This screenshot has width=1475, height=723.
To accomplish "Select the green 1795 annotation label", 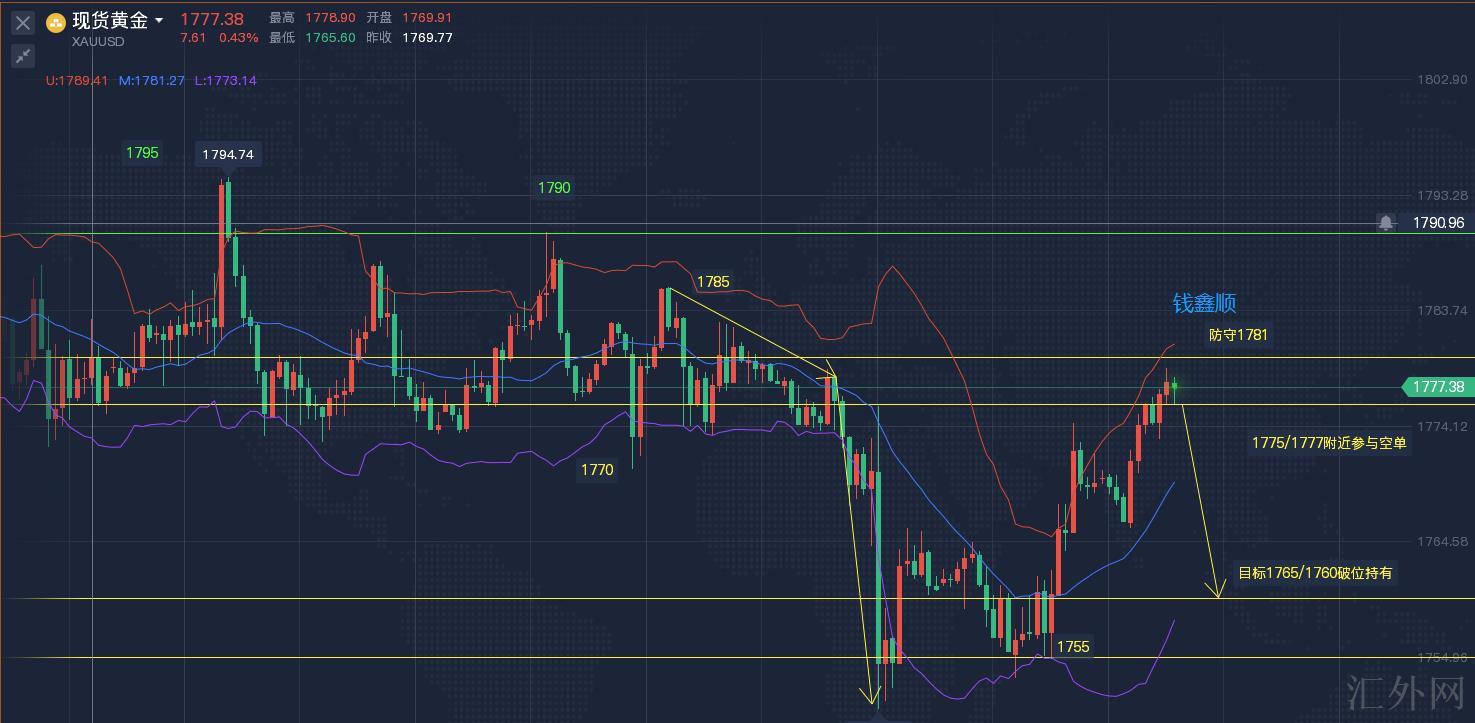I will click(x=142, y=153).
